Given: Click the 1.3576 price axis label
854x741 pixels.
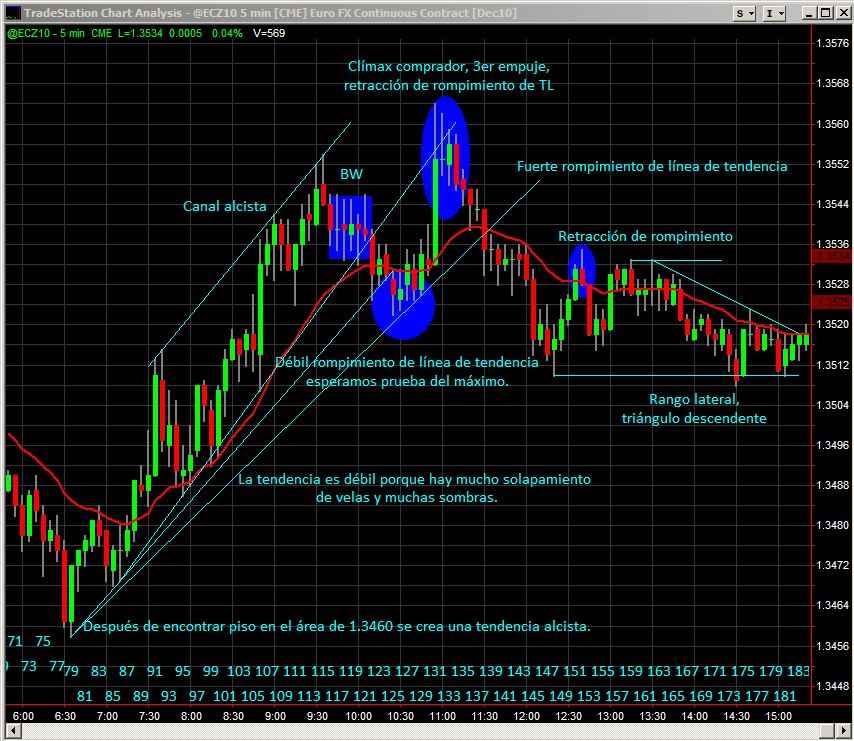Looking at the screenshot, I should 833,43.
